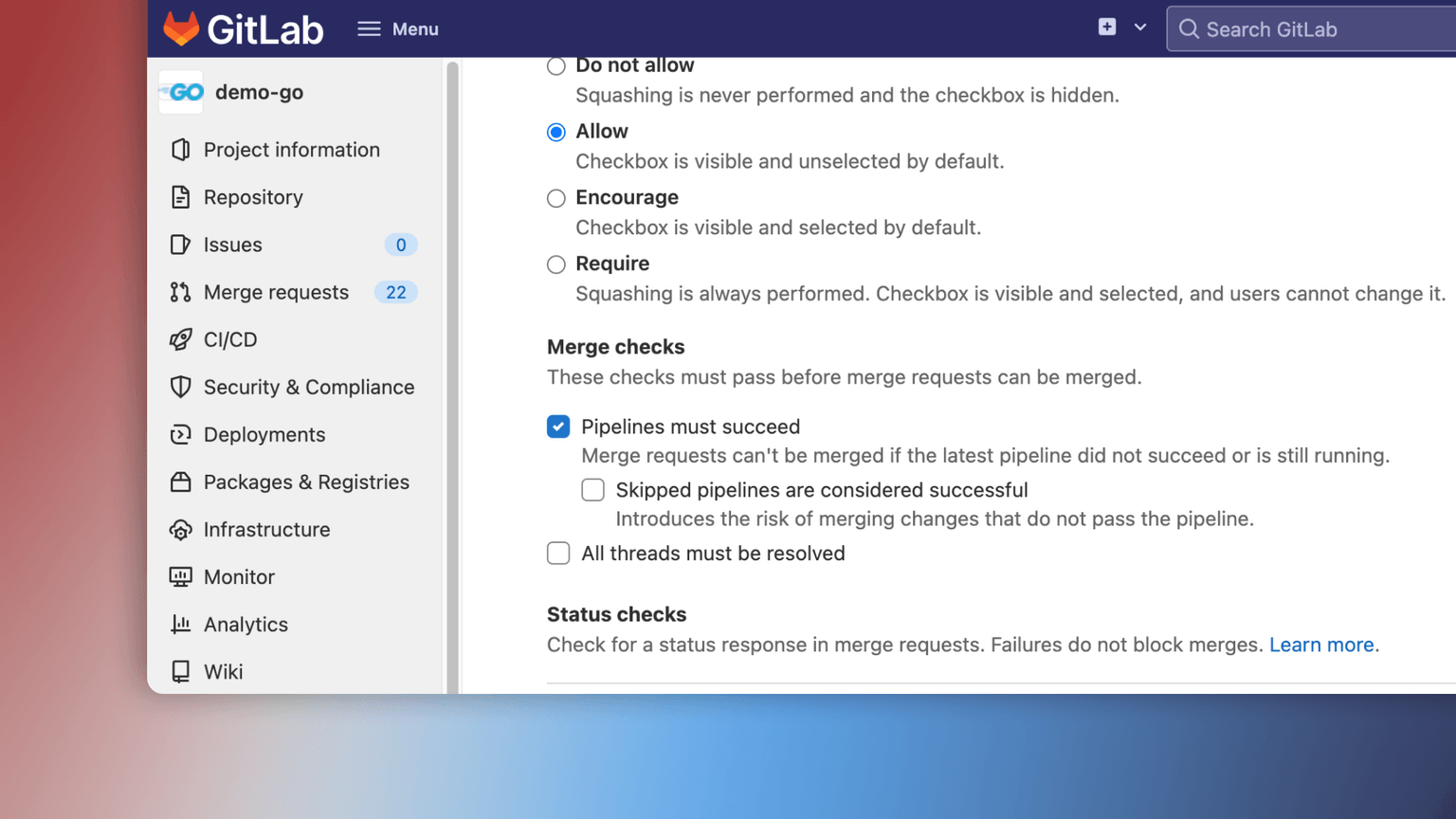The height and width of the screenshot is (819, 1456).
Task: Open the Monitor section
Action: click(x=239, y=576)
